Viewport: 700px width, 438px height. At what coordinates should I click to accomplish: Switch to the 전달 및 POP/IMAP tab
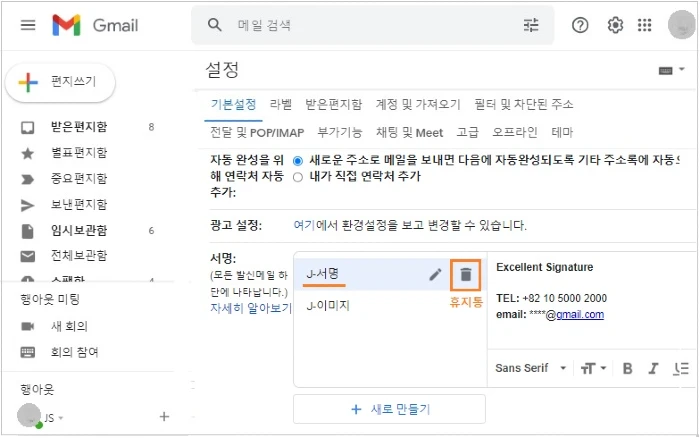point(257,133)
